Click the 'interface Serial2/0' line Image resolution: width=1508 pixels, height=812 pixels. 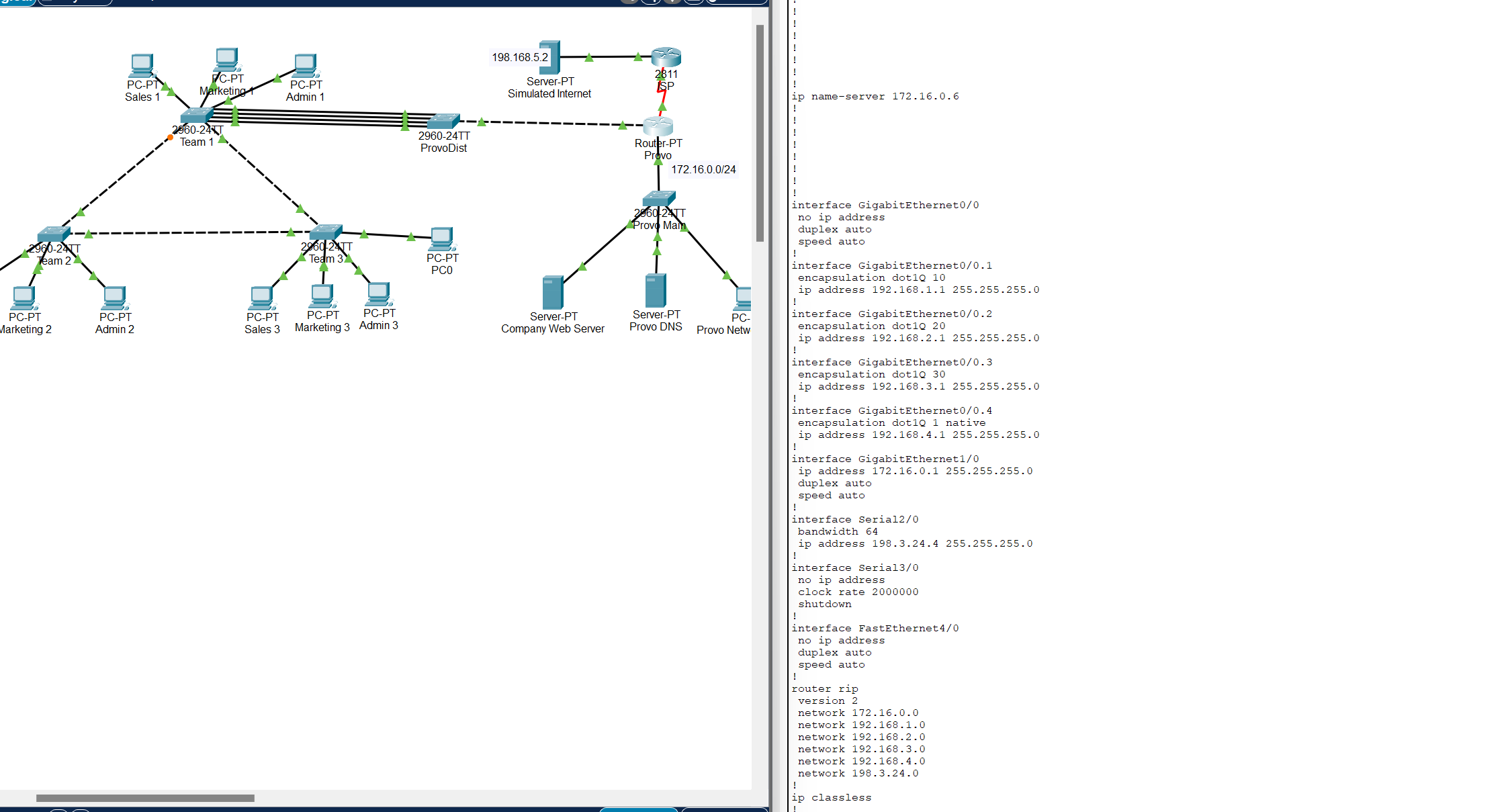coord(855,519)
